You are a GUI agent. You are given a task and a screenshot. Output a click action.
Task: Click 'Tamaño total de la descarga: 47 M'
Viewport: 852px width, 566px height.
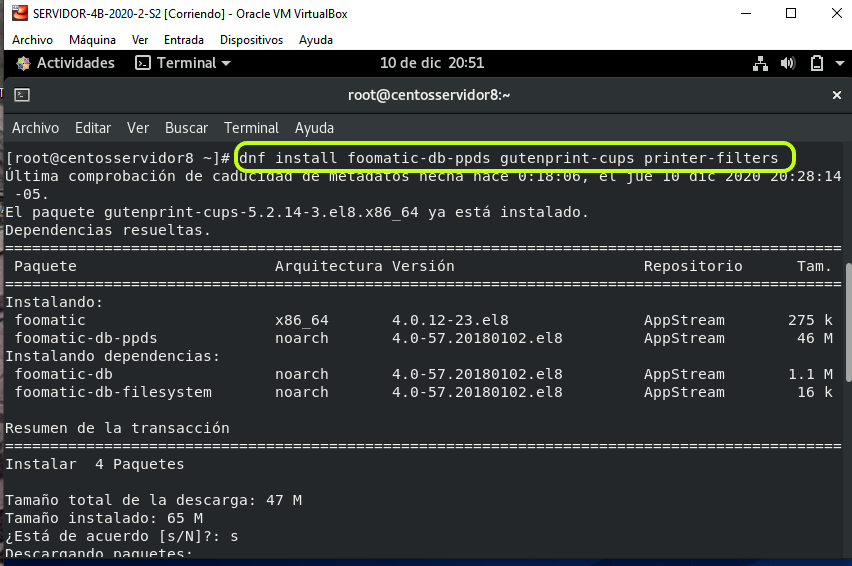coord(153,500)
